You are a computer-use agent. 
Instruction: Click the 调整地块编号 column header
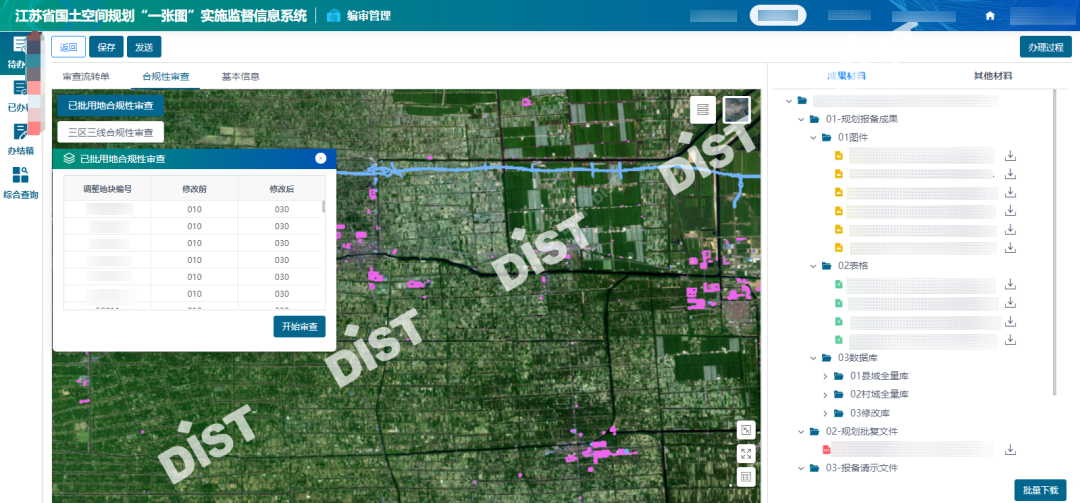coord(107,188)
